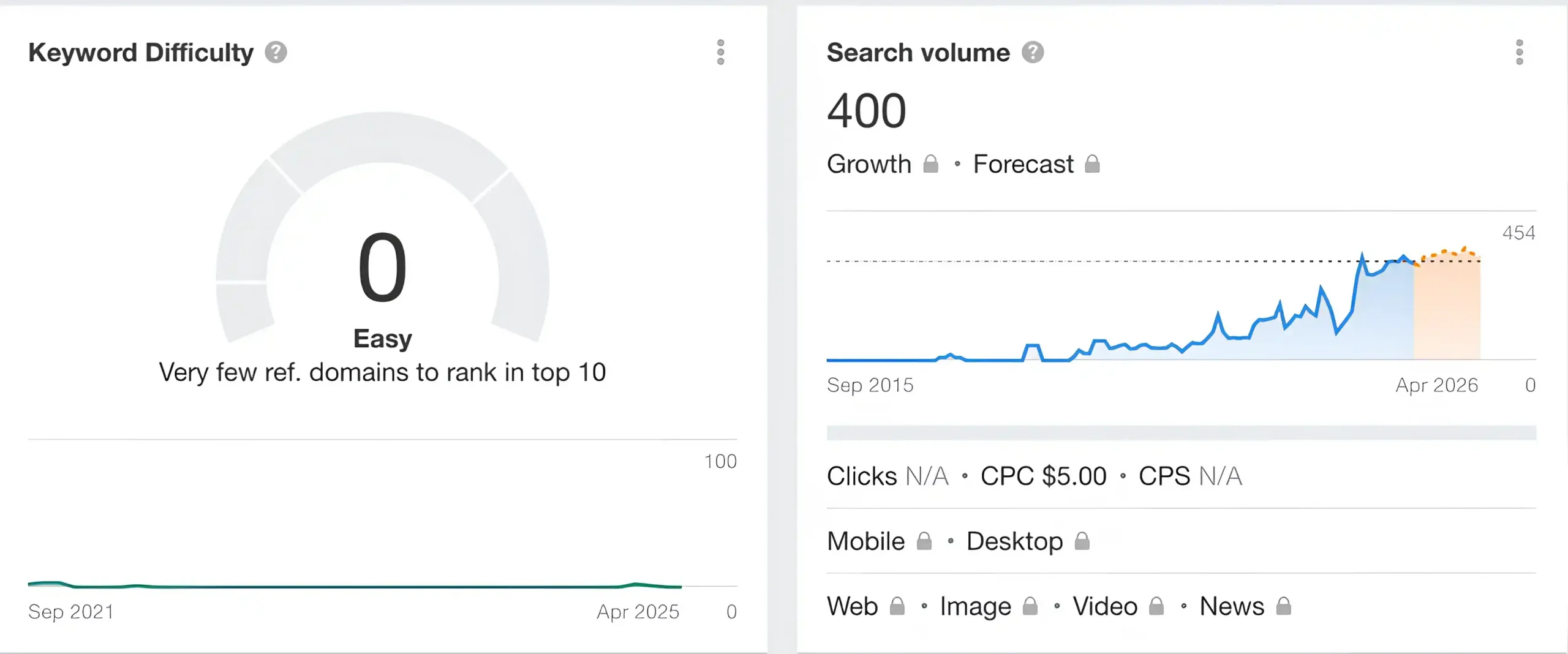The image size is (1568, 654).
Task: Click the gray bar below volume chart
Action: (x=1181, y=433)
